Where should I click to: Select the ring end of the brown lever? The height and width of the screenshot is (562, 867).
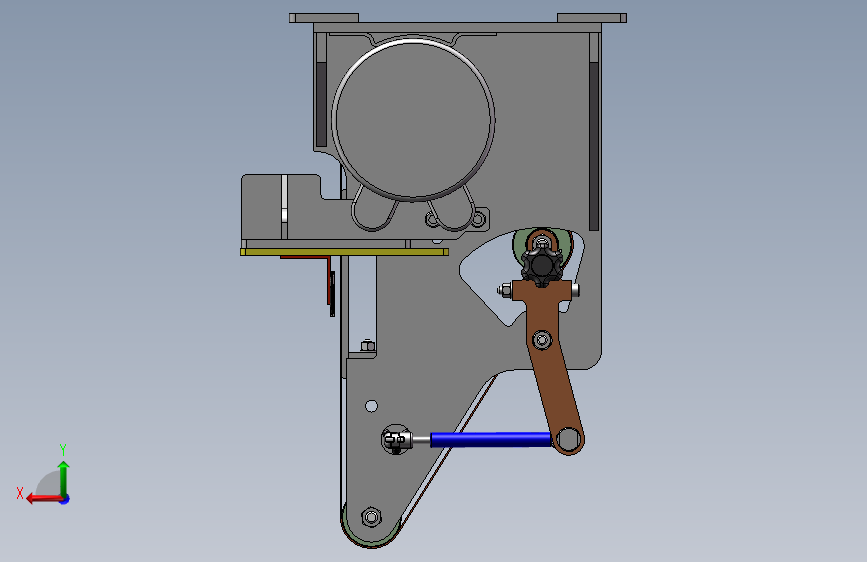[x=567, y=440]
